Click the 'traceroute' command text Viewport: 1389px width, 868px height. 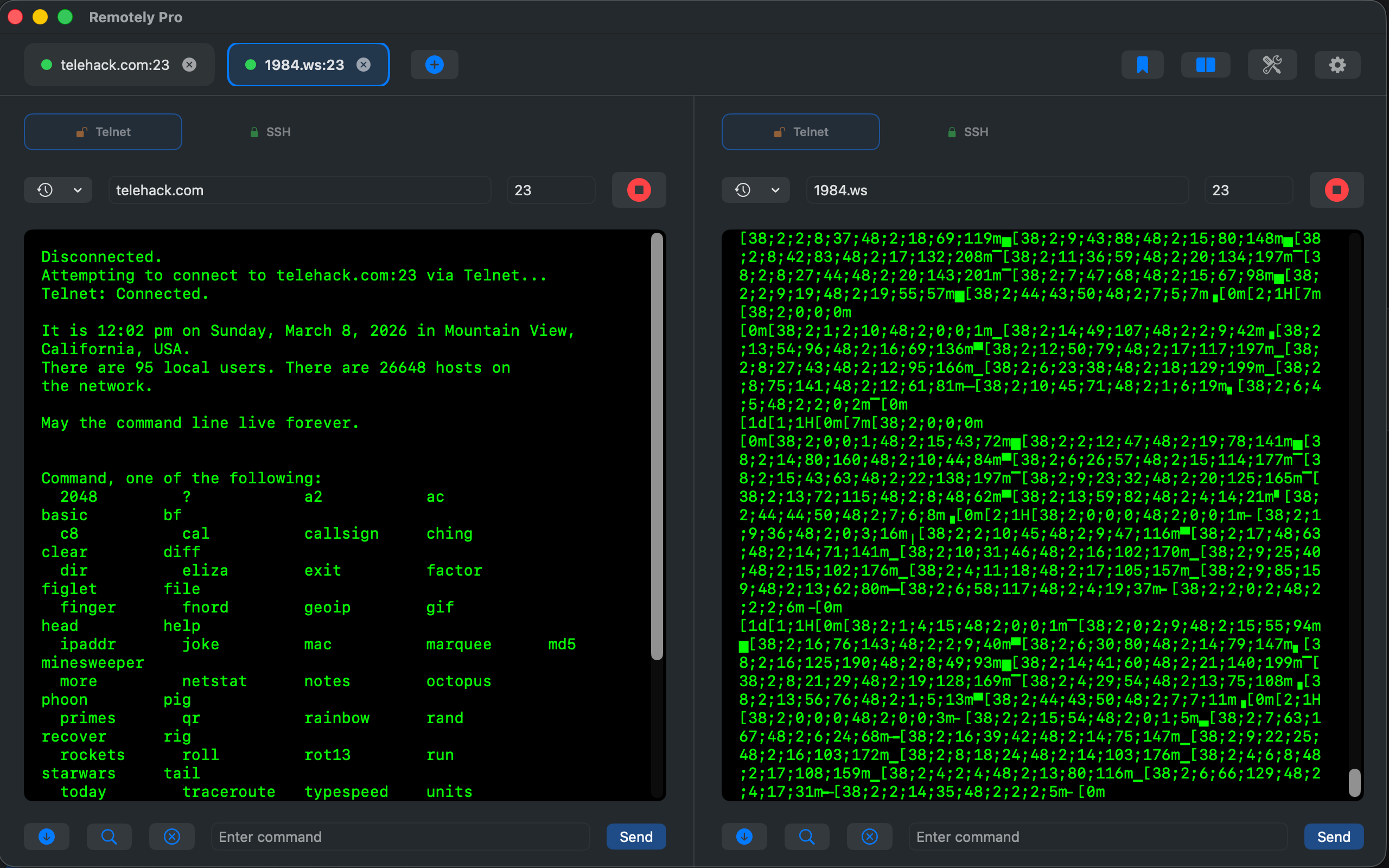tap(228, 792)
